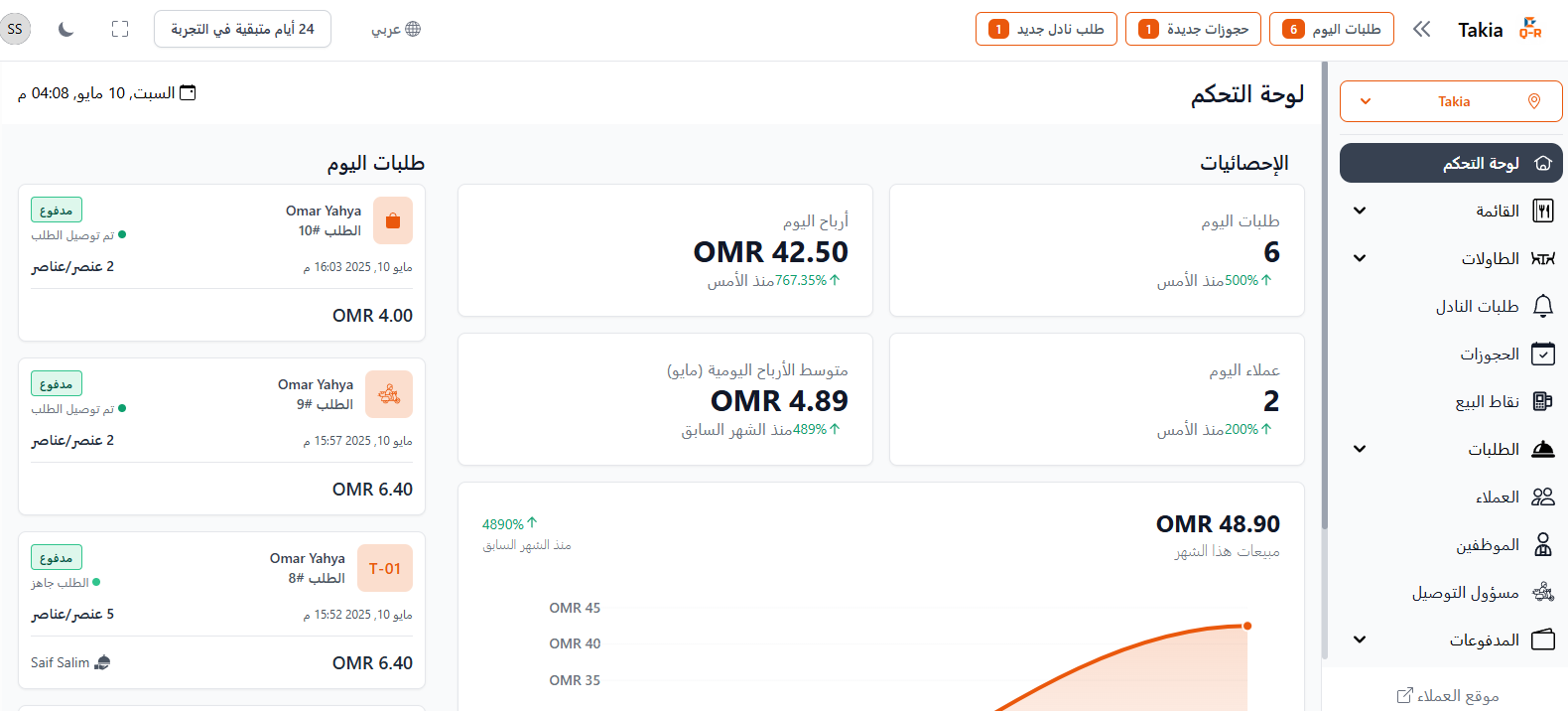The image size is (1568, 711).
Task: Click the staff icon in sidebar
Action: 1542,544
